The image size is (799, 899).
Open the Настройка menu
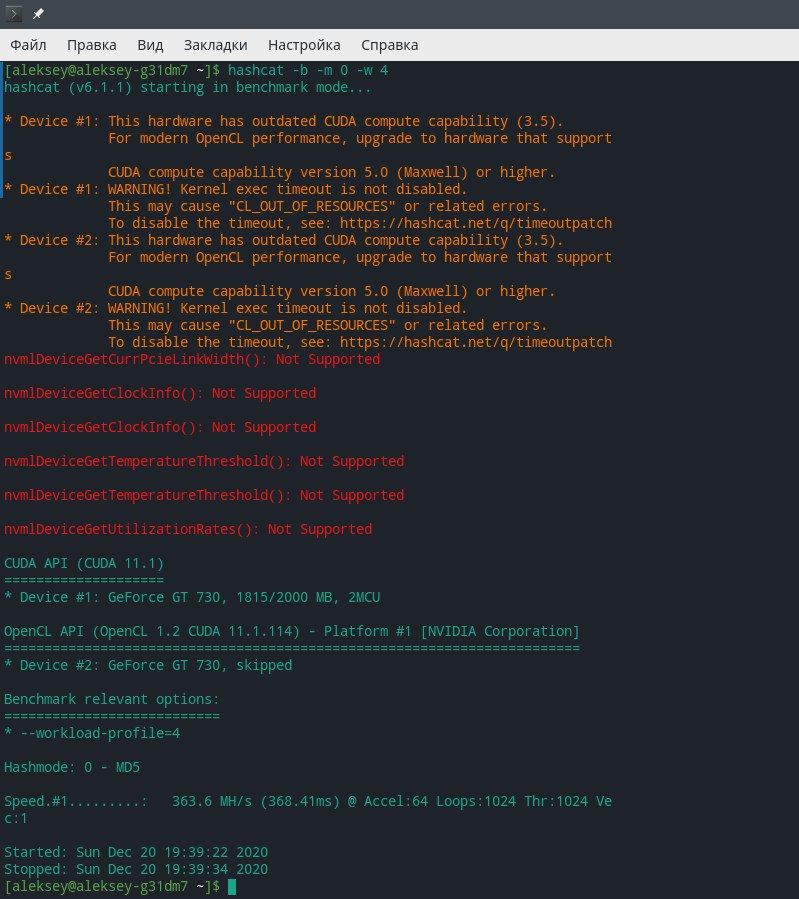(304, 45)
